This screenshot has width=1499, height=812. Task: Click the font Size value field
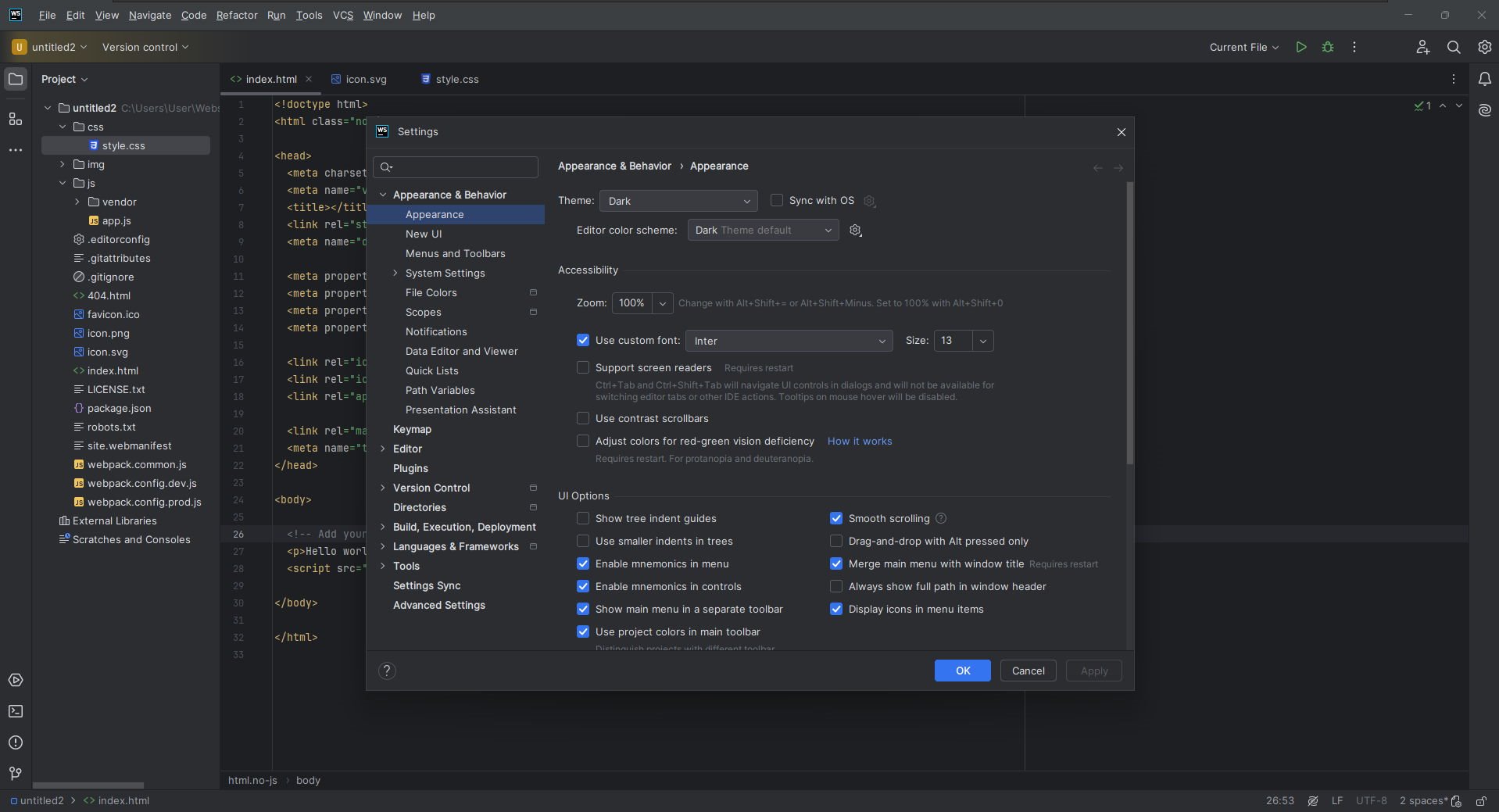953,341
